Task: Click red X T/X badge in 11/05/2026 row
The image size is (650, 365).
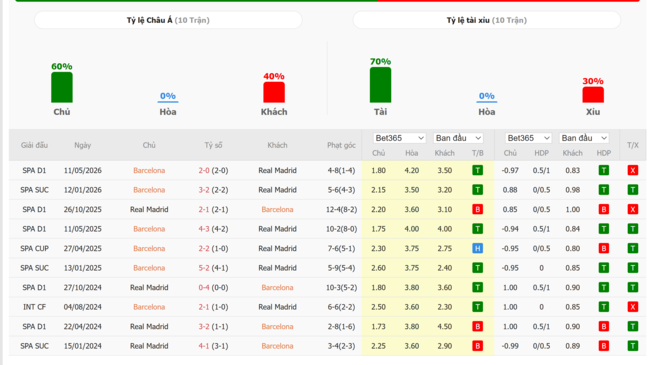Action: click(x=633, y=170)
